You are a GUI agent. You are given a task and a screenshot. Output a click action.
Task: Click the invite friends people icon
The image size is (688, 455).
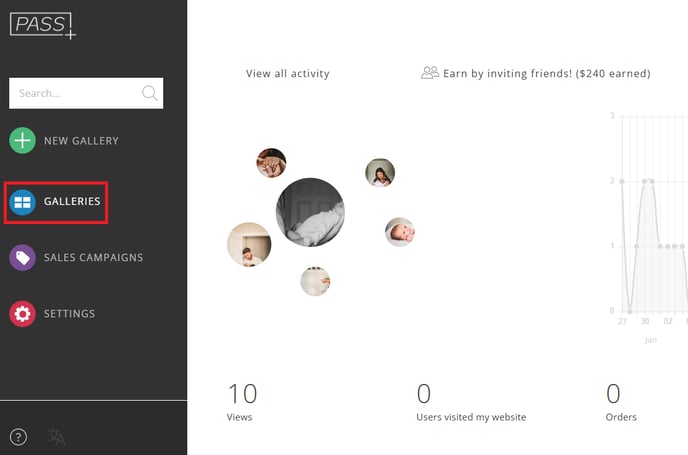430,72
